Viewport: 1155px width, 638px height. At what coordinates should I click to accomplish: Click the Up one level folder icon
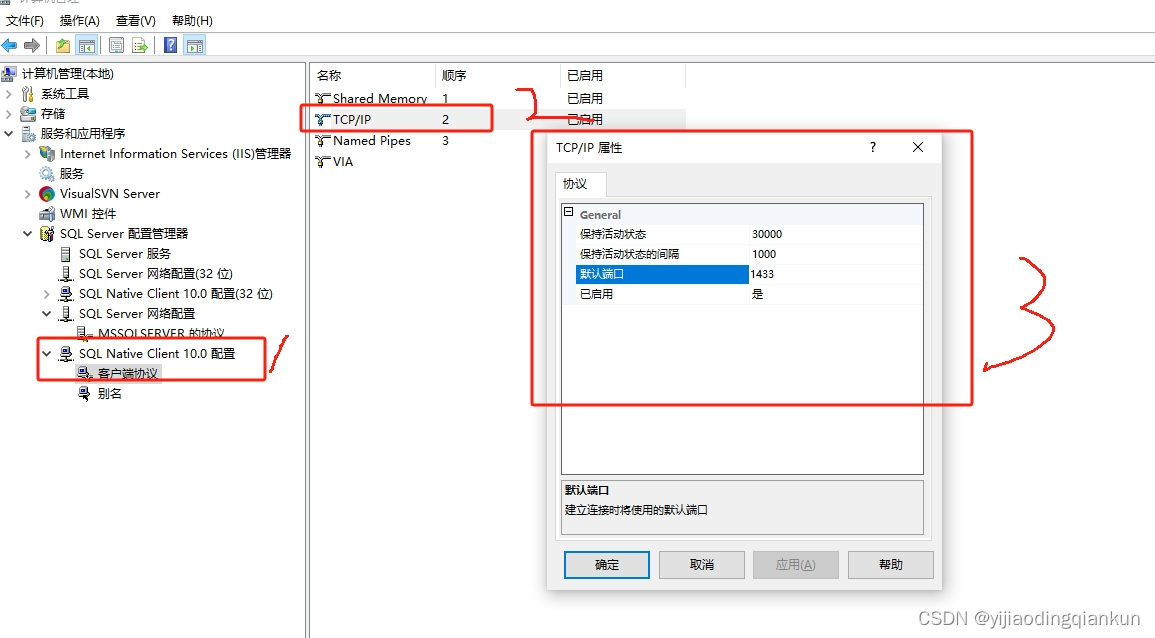(x=63, y=46)
